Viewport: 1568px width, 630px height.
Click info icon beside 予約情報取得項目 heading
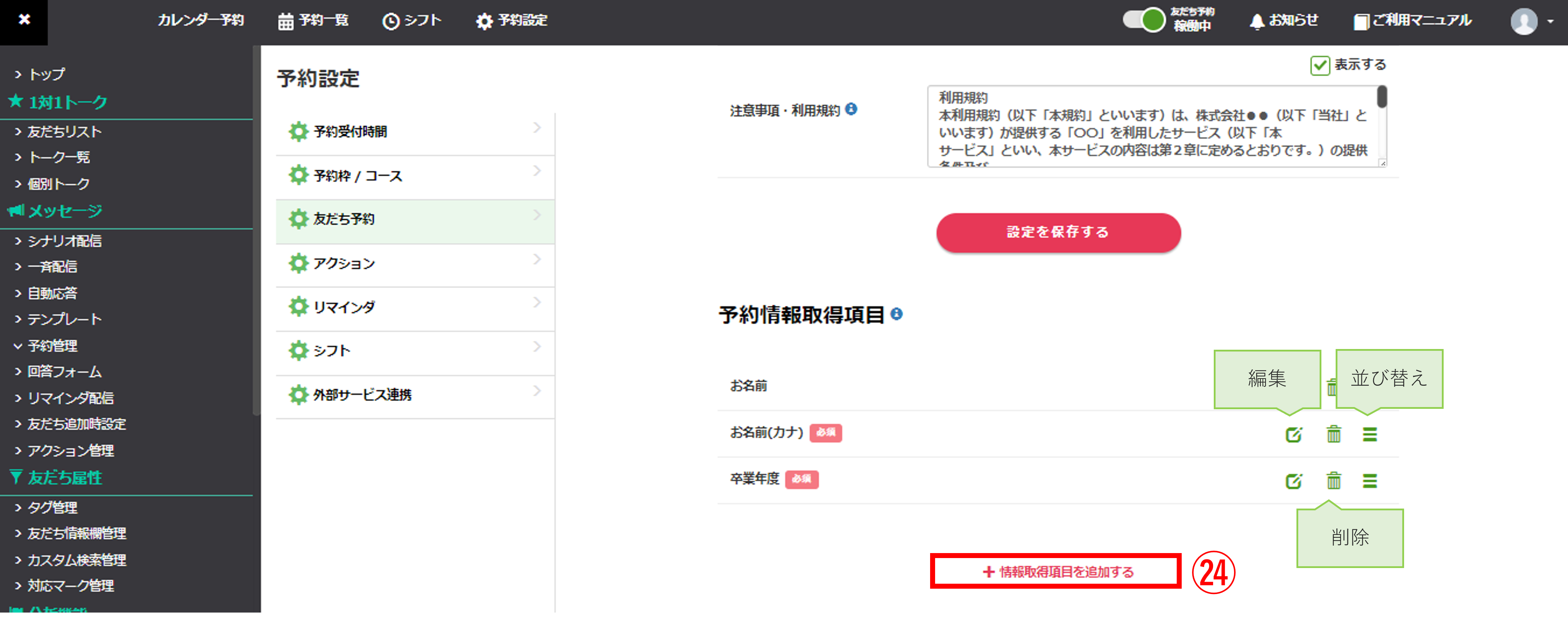point(897,314)
